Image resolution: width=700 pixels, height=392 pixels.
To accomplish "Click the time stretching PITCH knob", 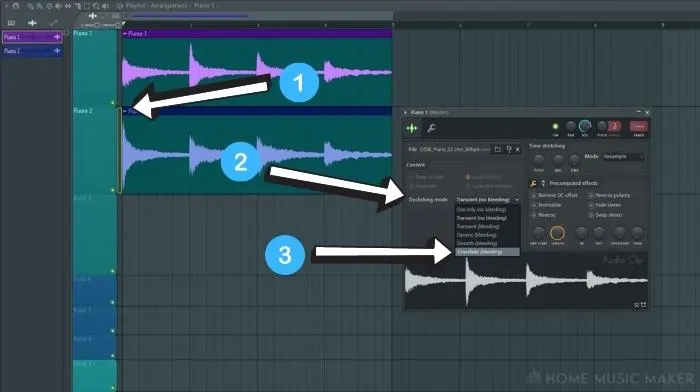I will [x=539, y=160].
